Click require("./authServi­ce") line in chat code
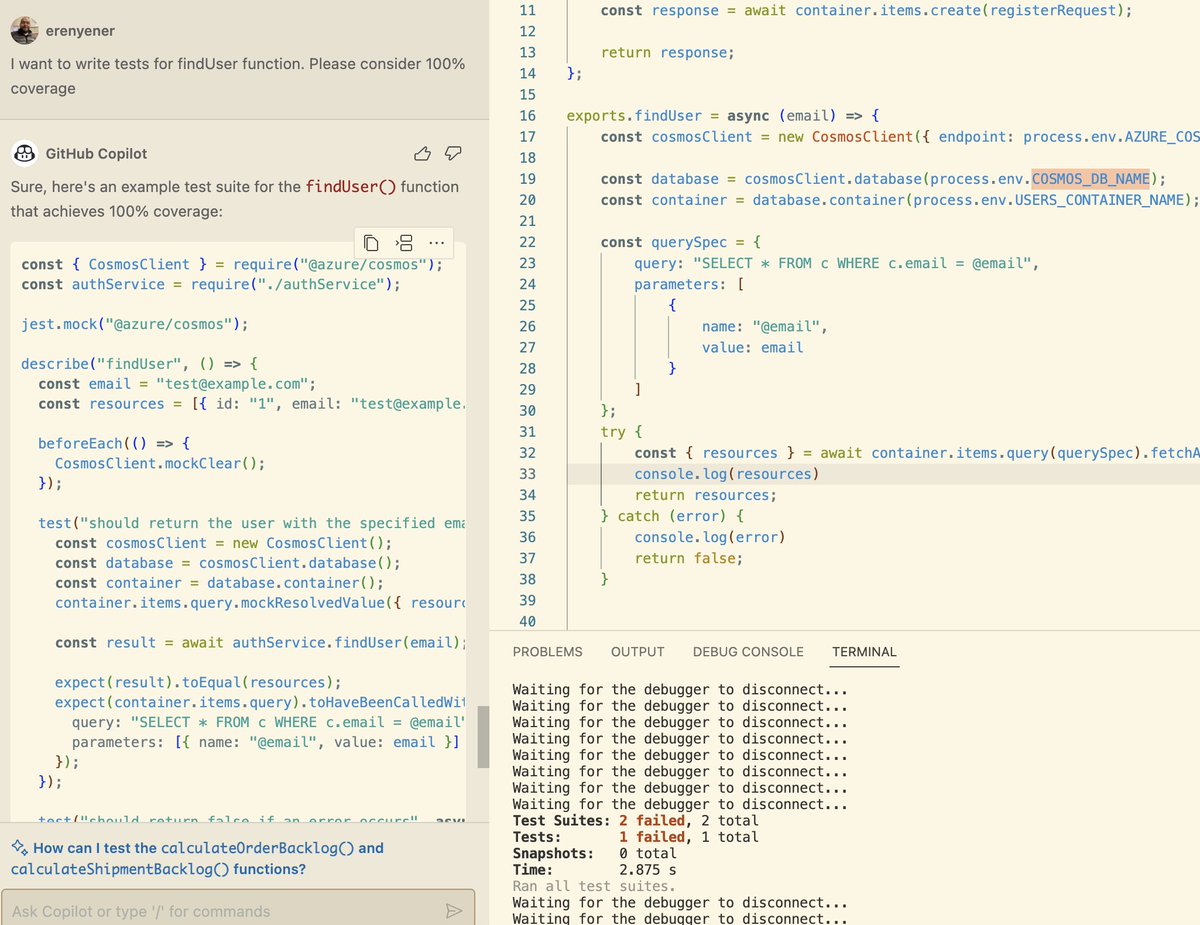Viewport: 1200px width, 925px height. click(210, 284)
